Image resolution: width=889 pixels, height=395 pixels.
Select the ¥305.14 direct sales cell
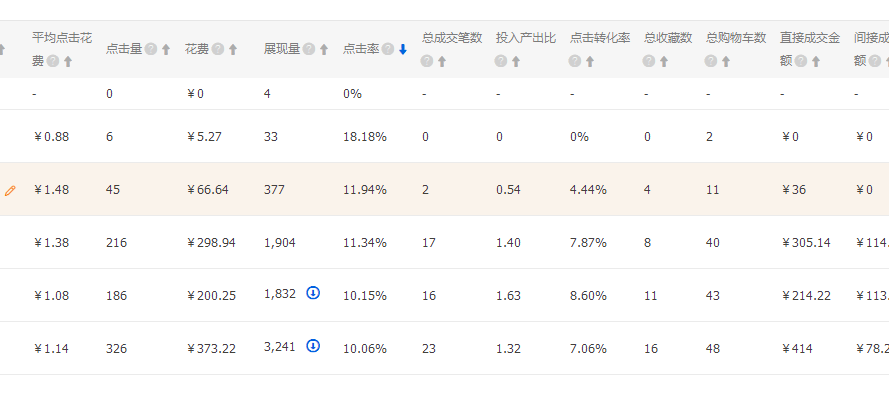806,243
